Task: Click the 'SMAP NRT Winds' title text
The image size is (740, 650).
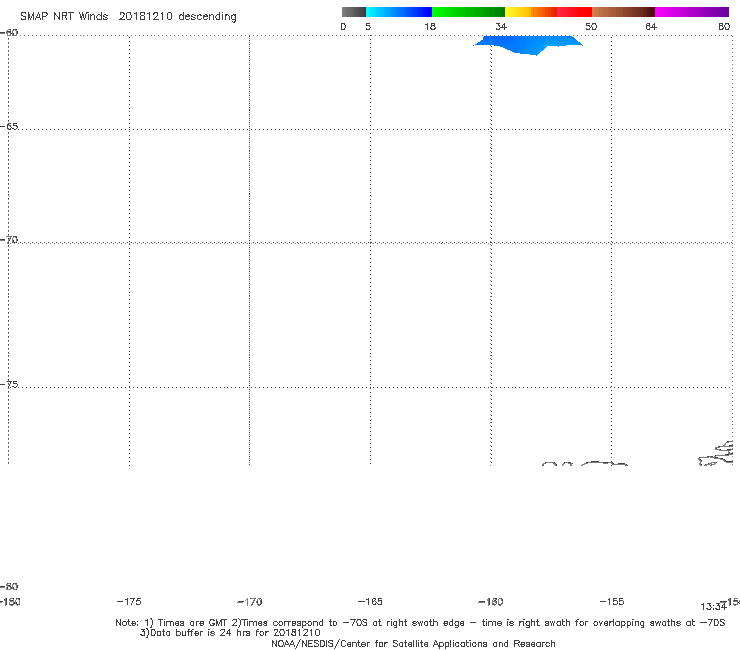Action: [x=64, y=17]
